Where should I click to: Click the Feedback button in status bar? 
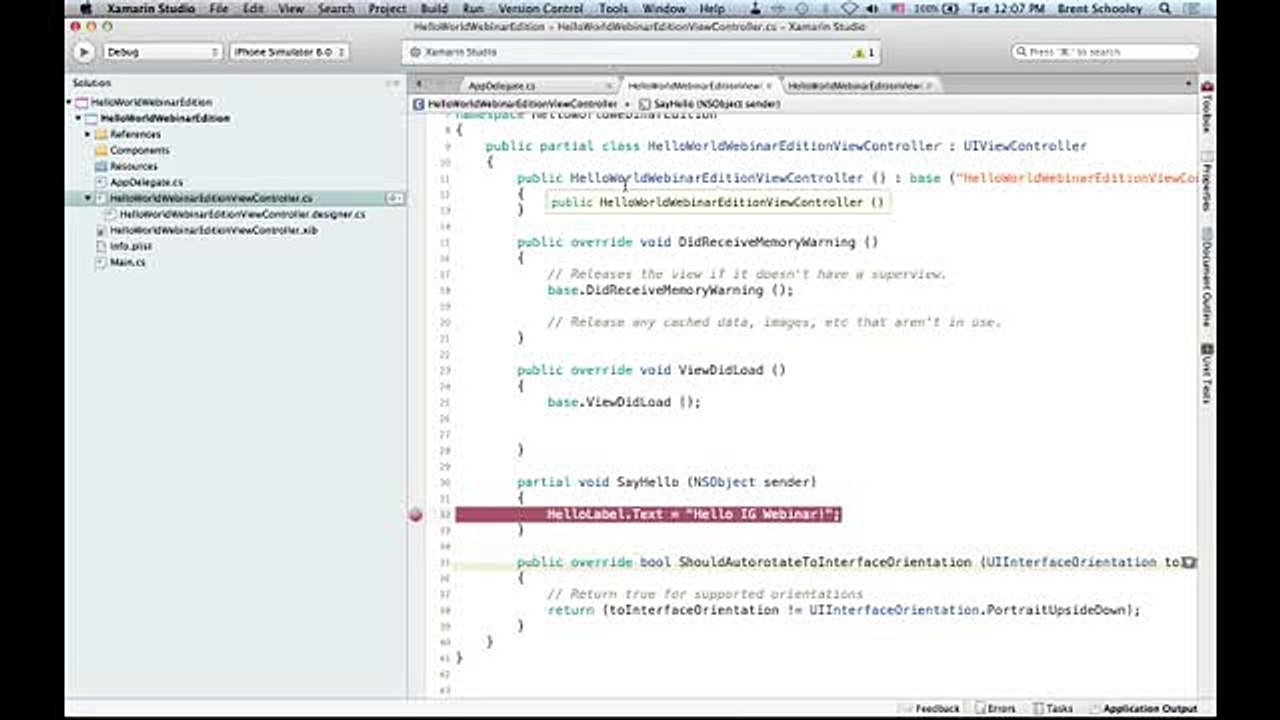930,709
